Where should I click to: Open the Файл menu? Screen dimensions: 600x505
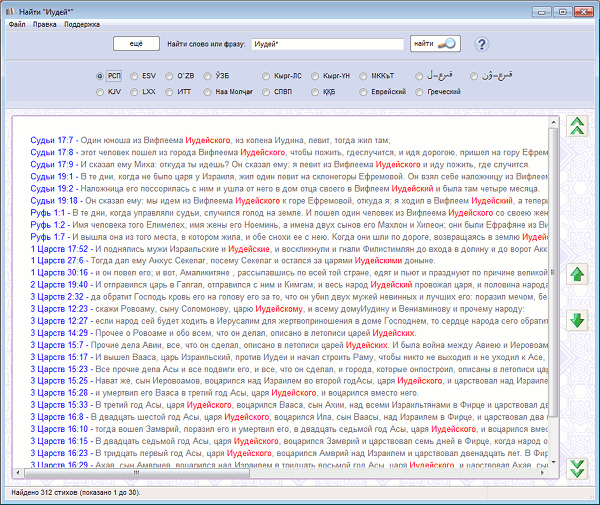16,23
